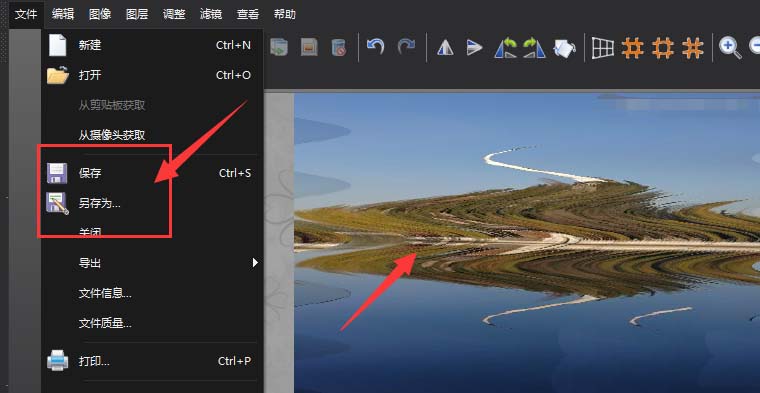Open the 调整 menu
This screenshot has height=393, width=760.
[x=174, y=14]
